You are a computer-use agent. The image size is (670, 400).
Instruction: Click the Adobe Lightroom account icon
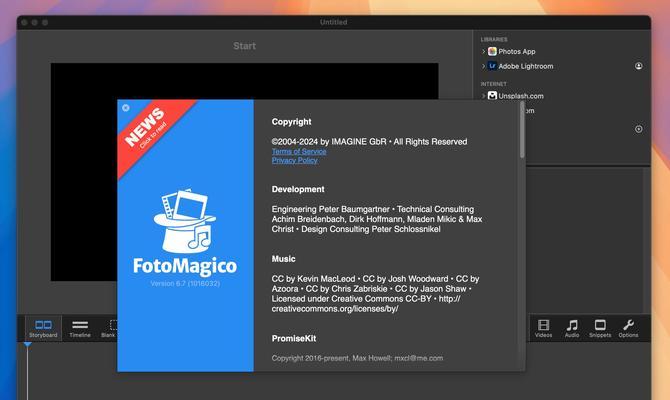pyautogui.click(x=638, y=66)
